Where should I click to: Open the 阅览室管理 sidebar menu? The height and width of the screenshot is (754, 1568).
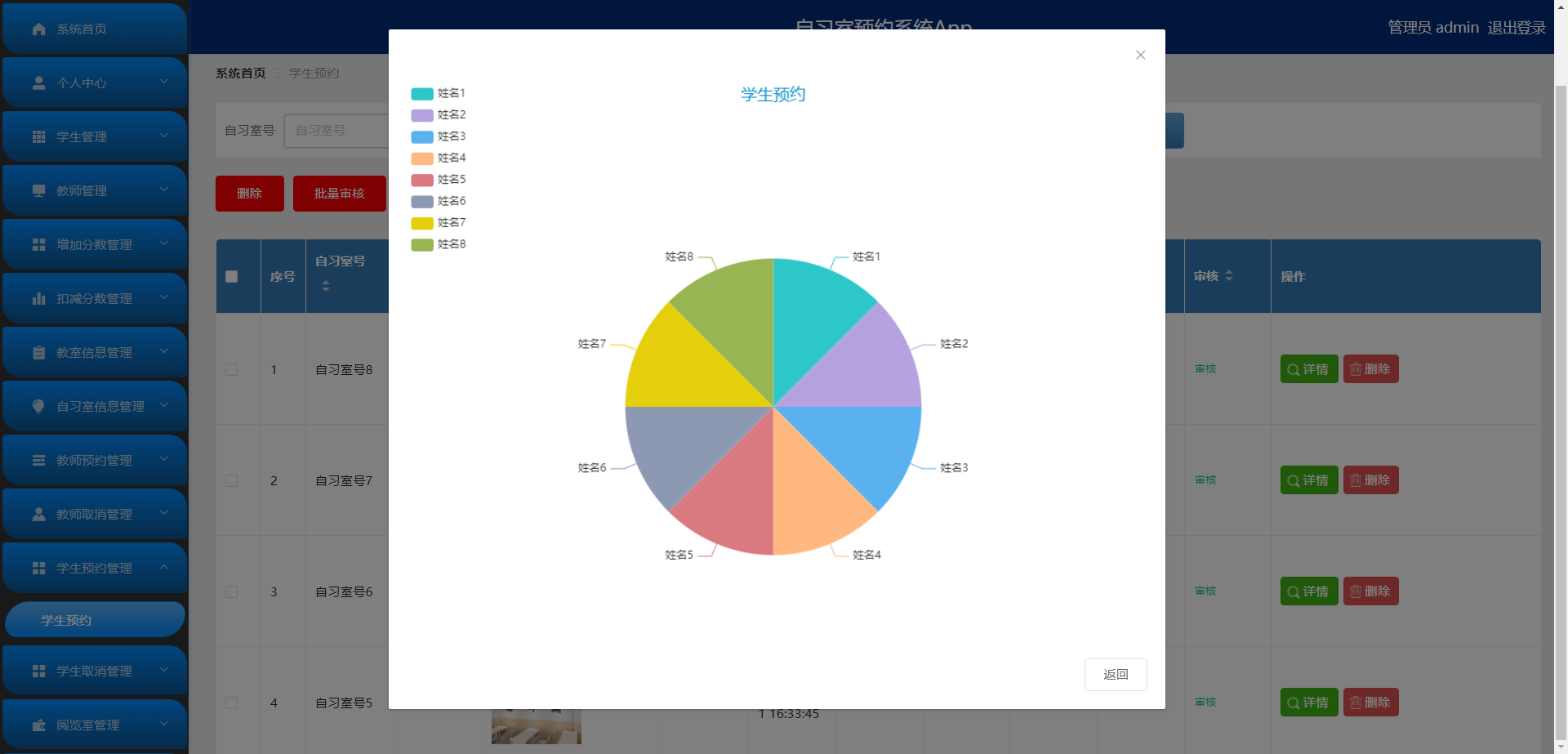[95, 725]
